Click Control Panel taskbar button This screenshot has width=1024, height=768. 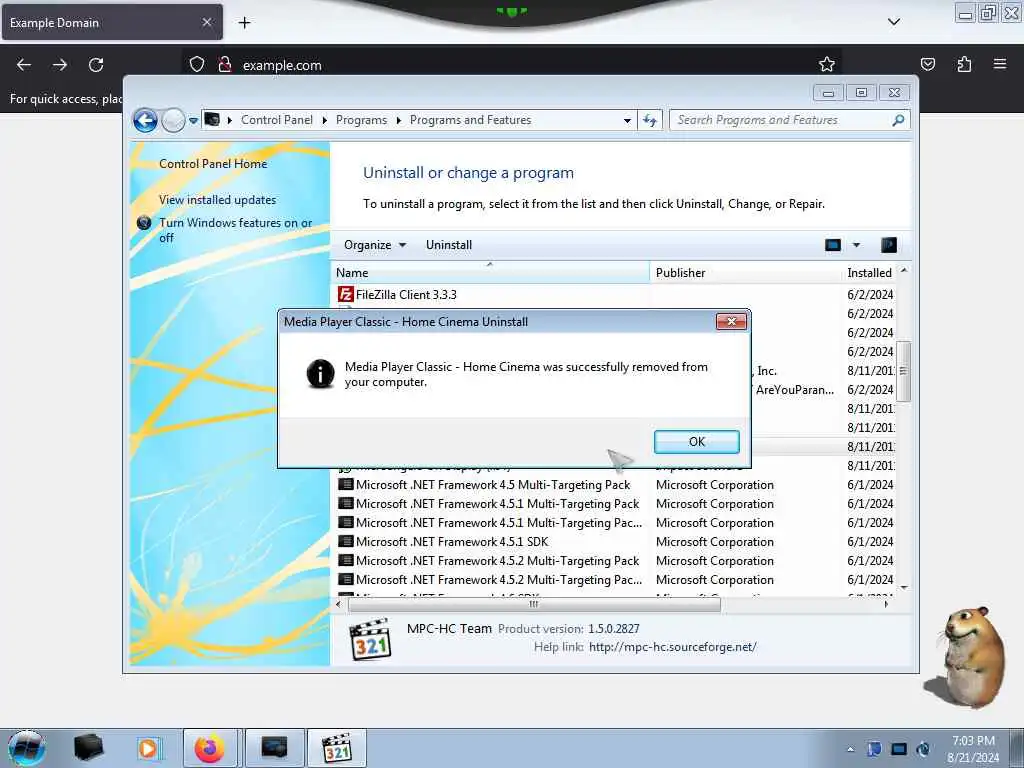point(274,748)
